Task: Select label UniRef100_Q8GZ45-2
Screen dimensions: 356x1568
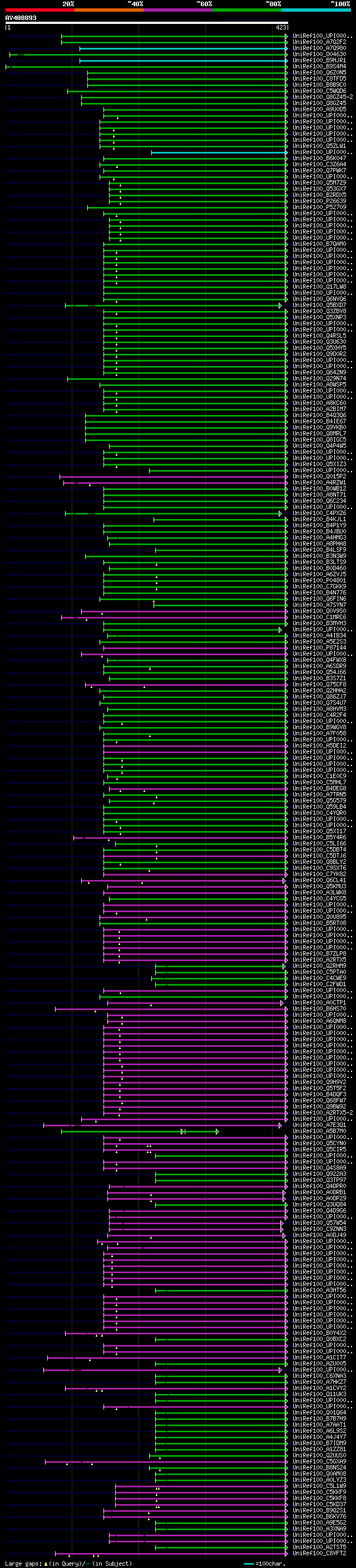Action: point(323,97)
